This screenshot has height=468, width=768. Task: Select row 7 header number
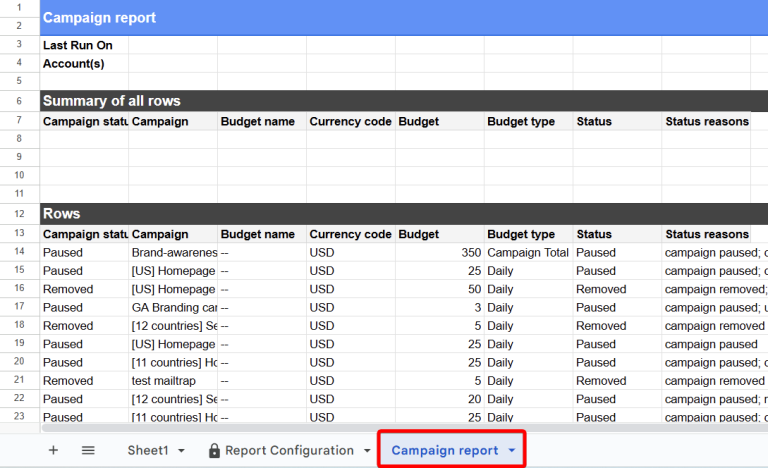click(20, 121)
